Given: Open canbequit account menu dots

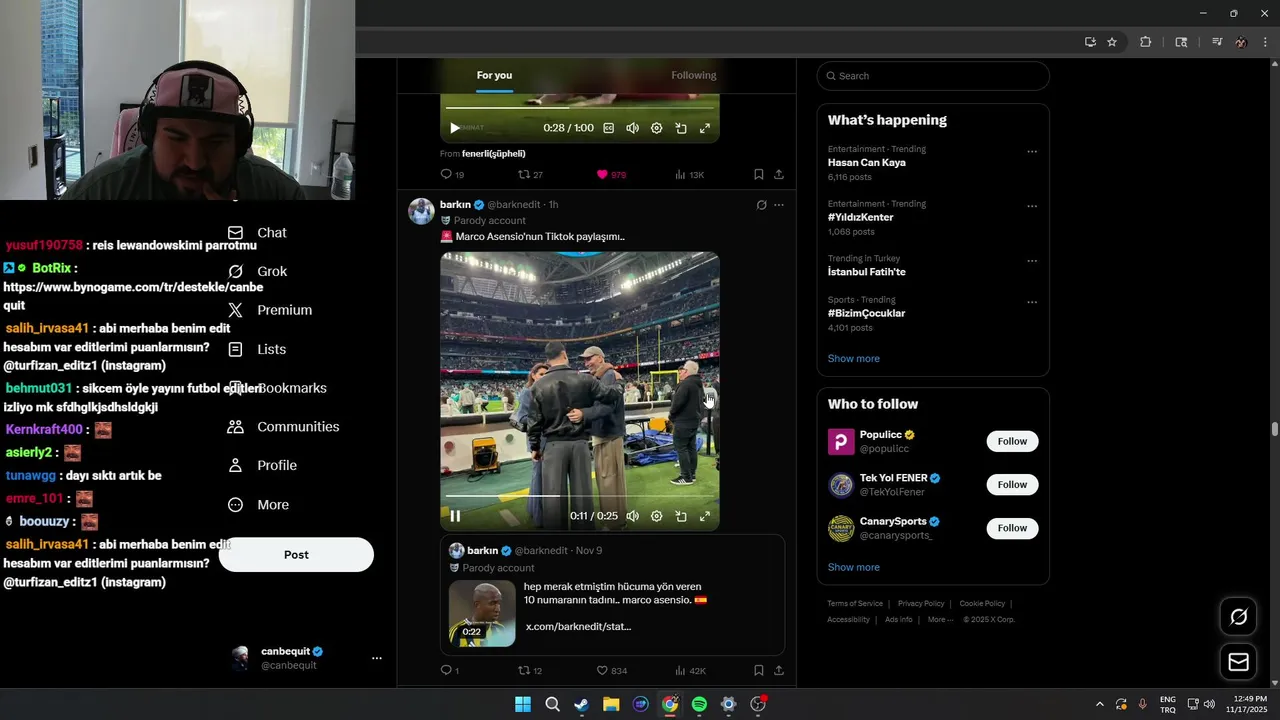Looking at the screenshot, I should (x=377, y=658).
